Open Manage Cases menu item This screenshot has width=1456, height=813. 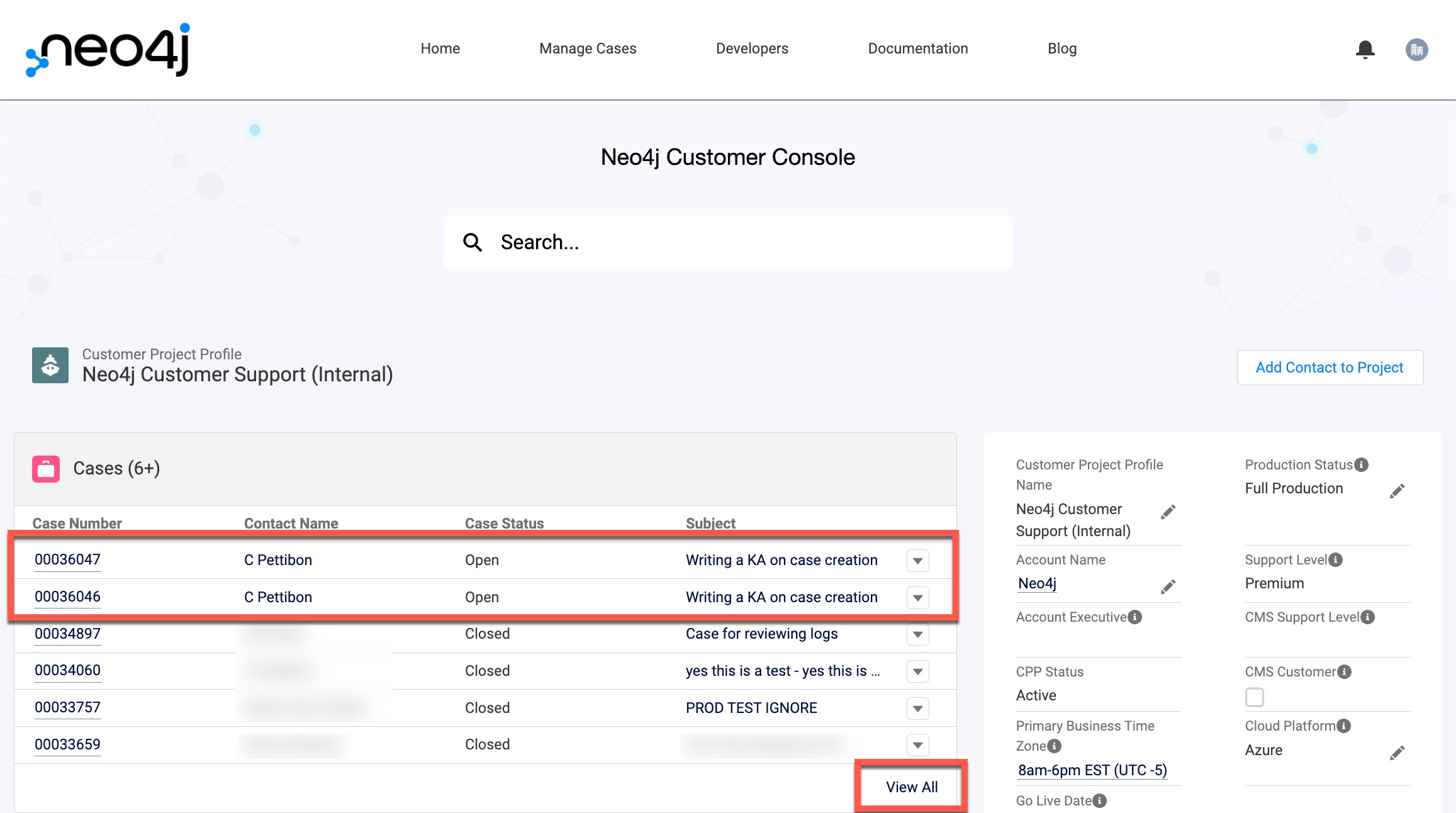pyautogui.click(x=588, y=48)
